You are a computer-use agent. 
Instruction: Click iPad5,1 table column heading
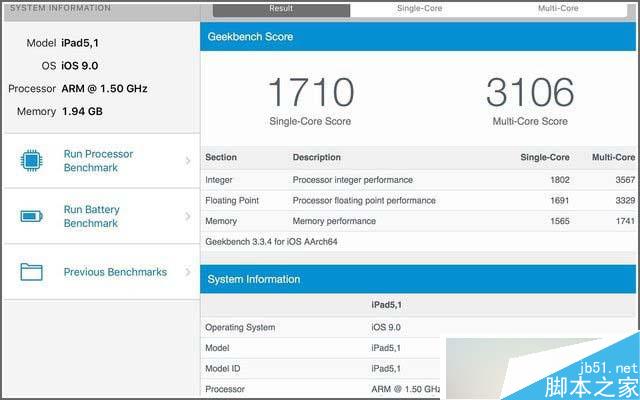click(x=386, y=305)
